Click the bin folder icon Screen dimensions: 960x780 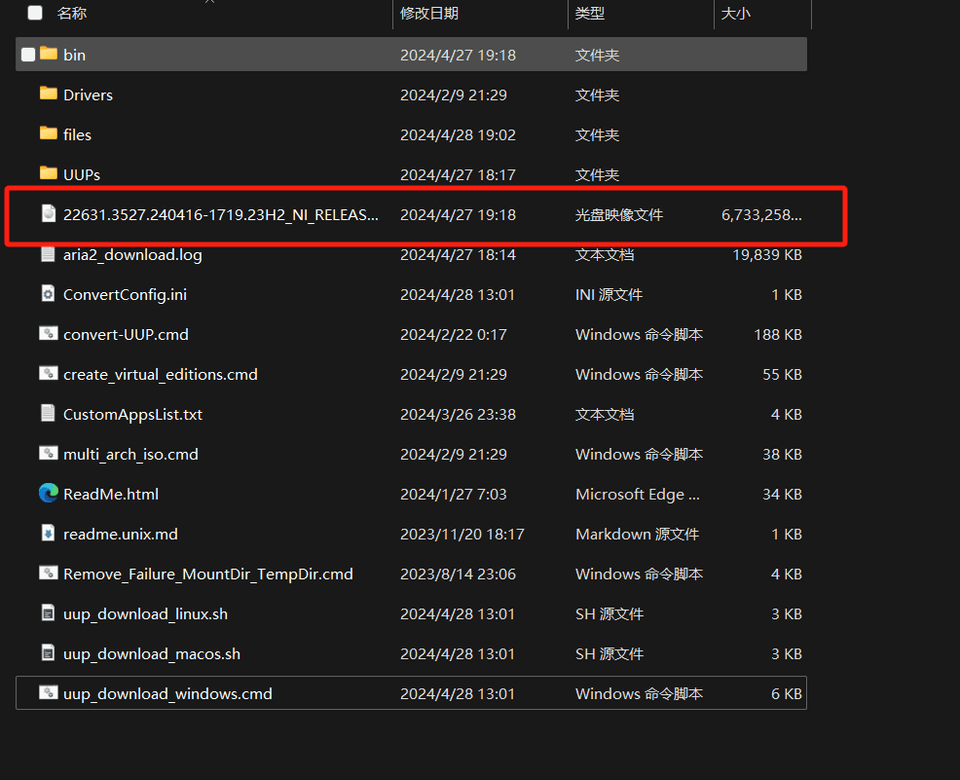pos(48,54)
